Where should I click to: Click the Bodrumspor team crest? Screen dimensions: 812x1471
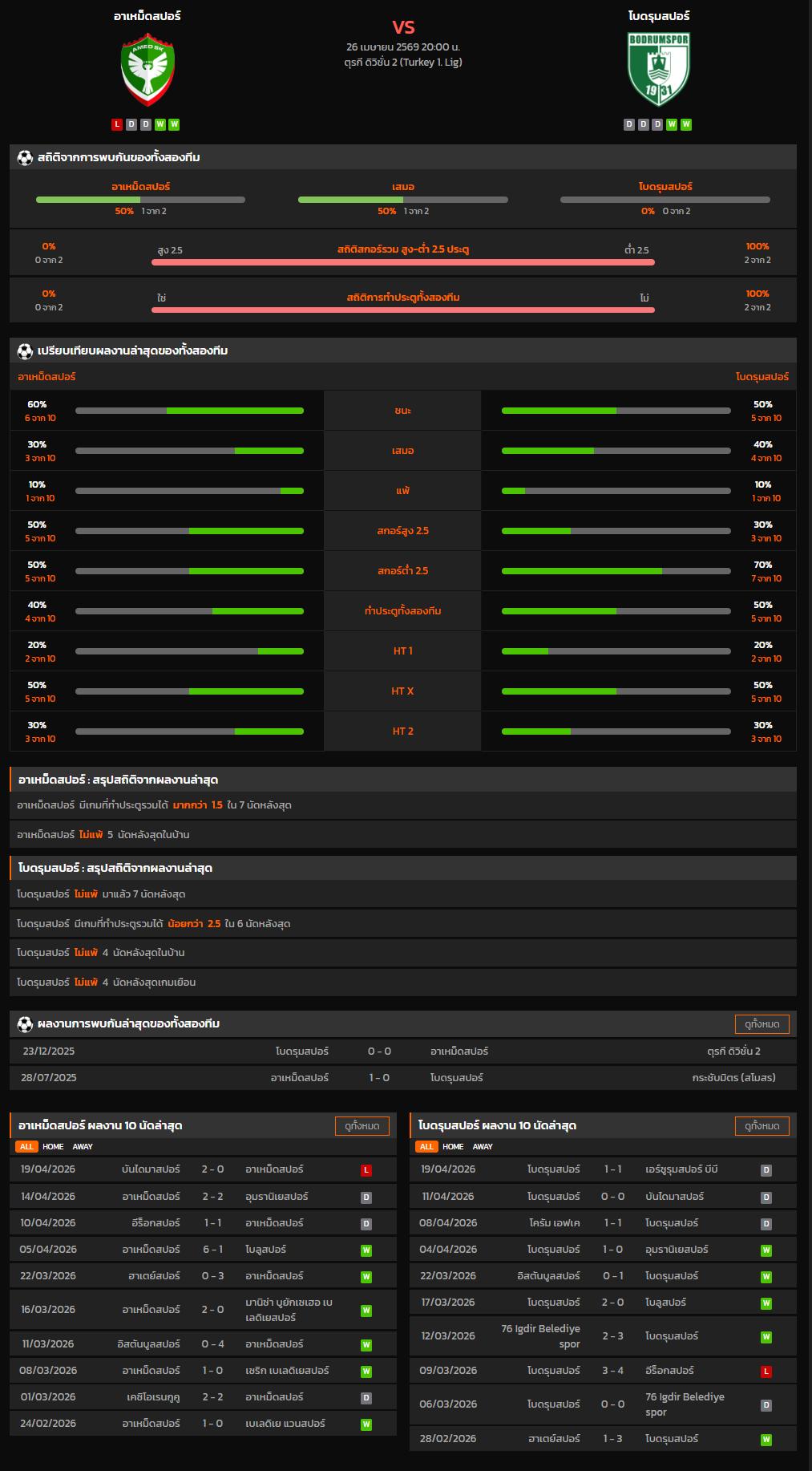[658, 69]
